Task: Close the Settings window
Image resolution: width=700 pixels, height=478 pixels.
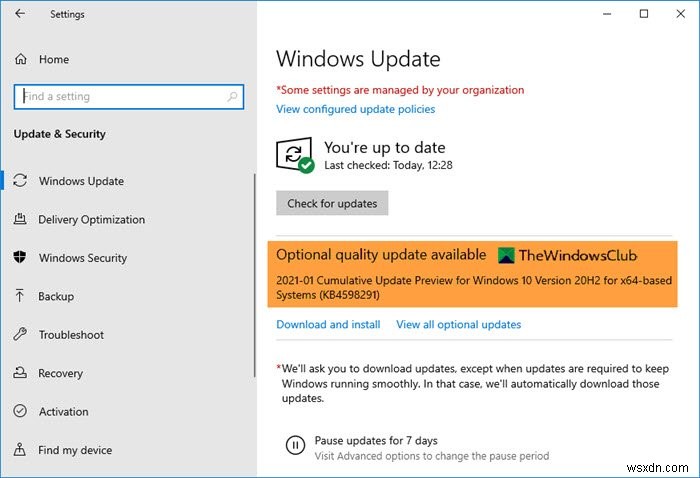Action: (x=680, y=14)
